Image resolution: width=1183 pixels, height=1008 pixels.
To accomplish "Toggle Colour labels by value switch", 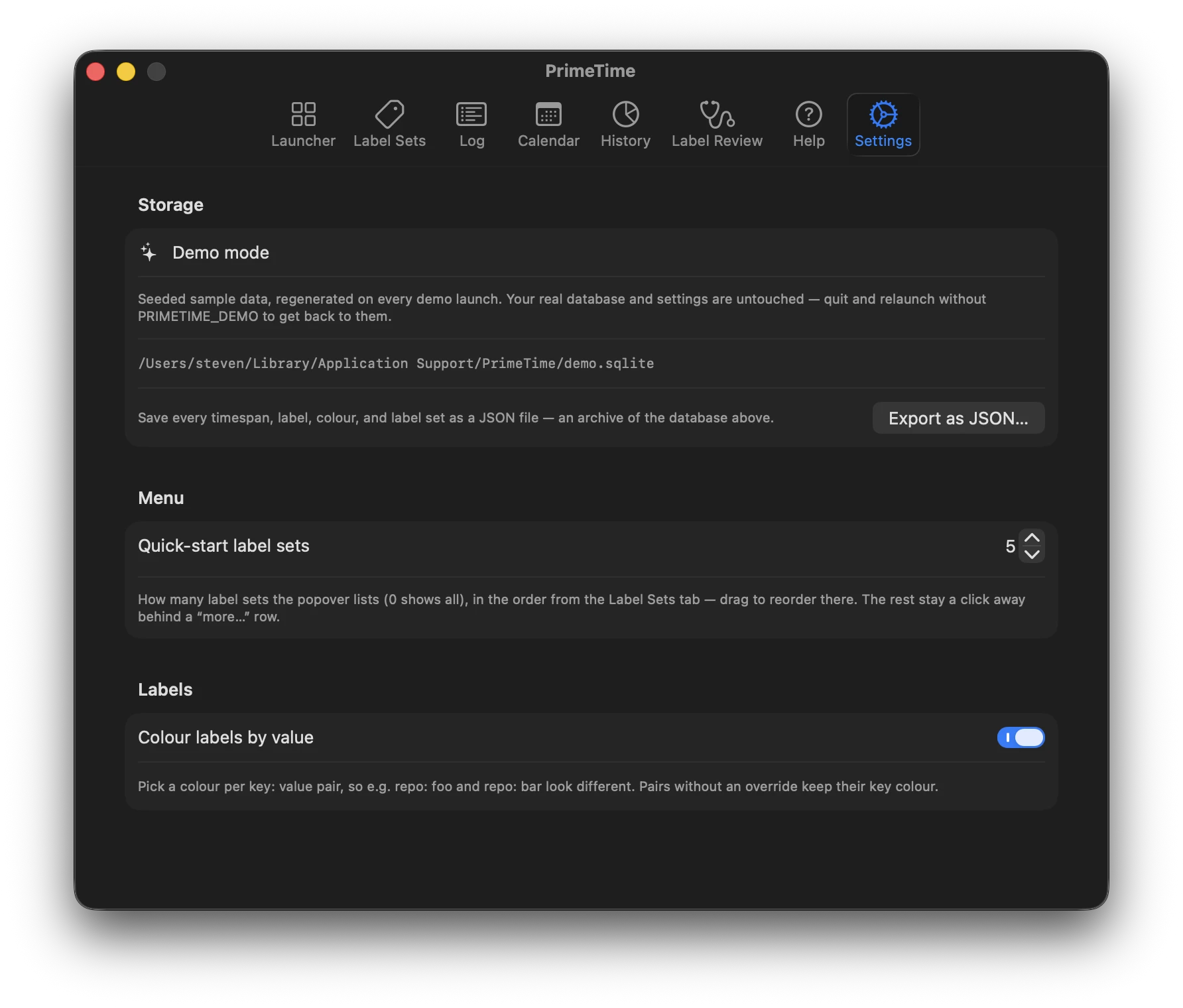I will coord(1021,737).
